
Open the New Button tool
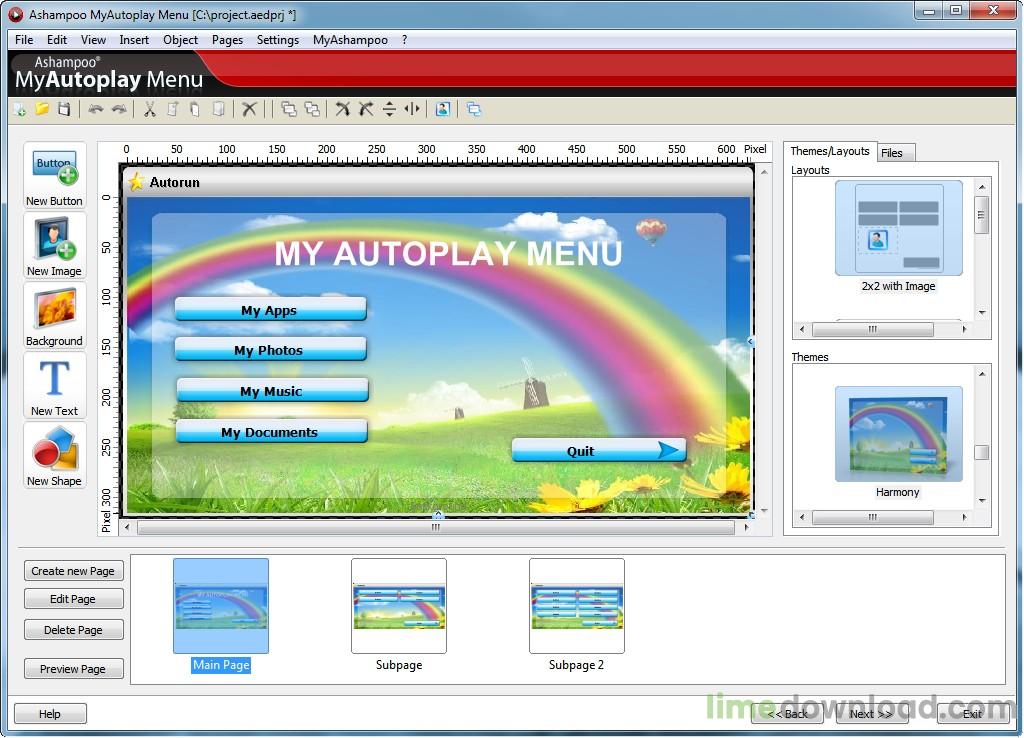pyautogui.click(x=53, y=175)
